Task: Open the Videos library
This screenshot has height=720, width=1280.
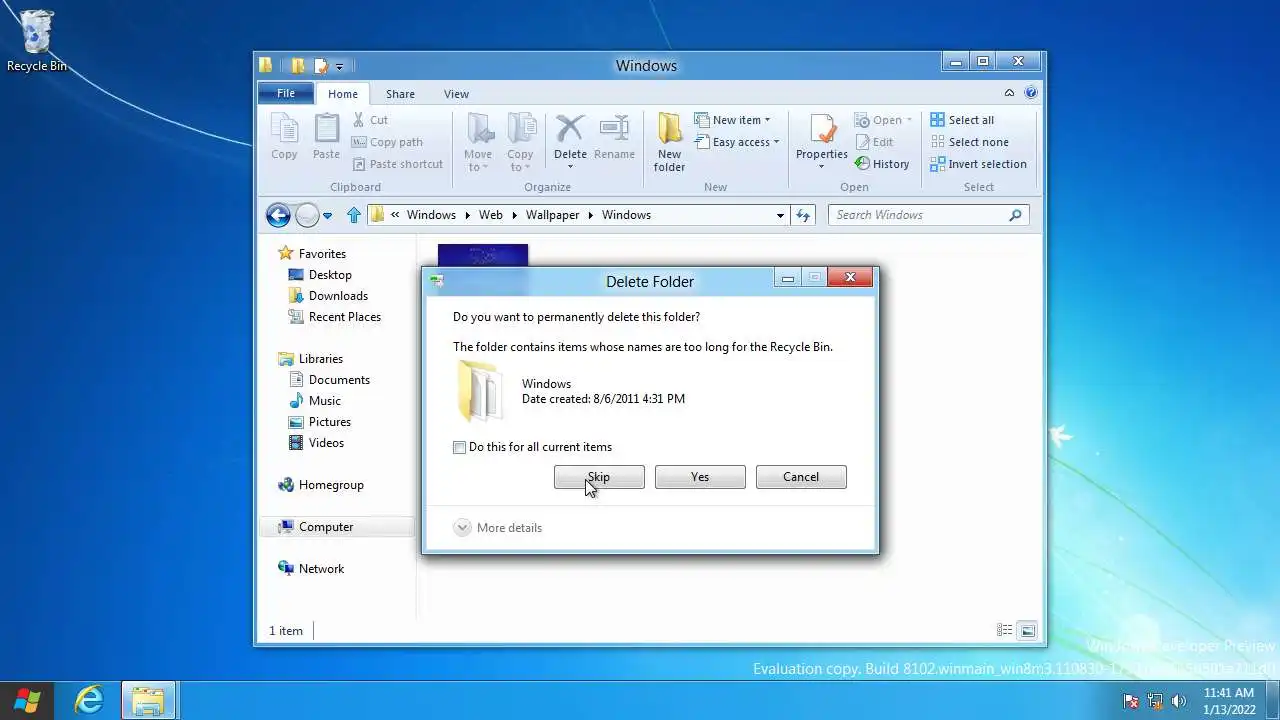Action: pos(316,443)
